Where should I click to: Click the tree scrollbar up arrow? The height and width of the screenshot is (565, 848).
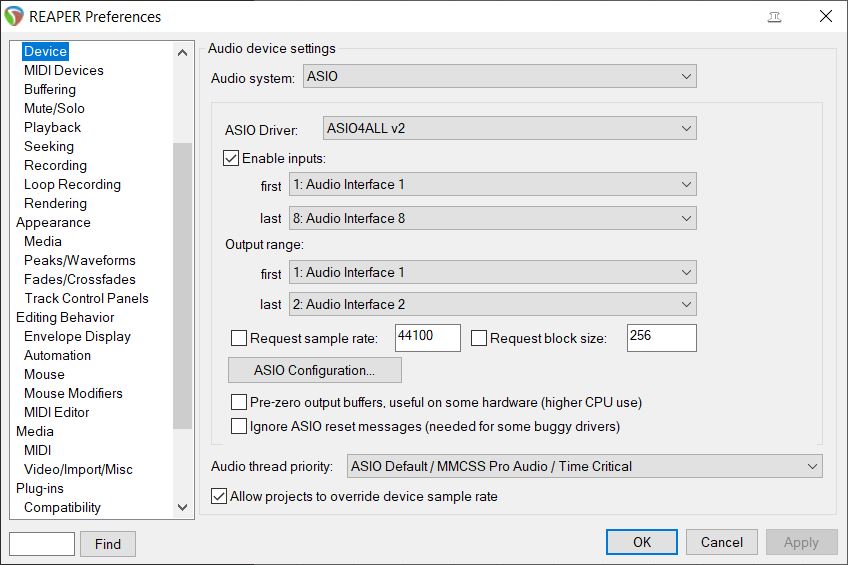(x=183, y=52)
